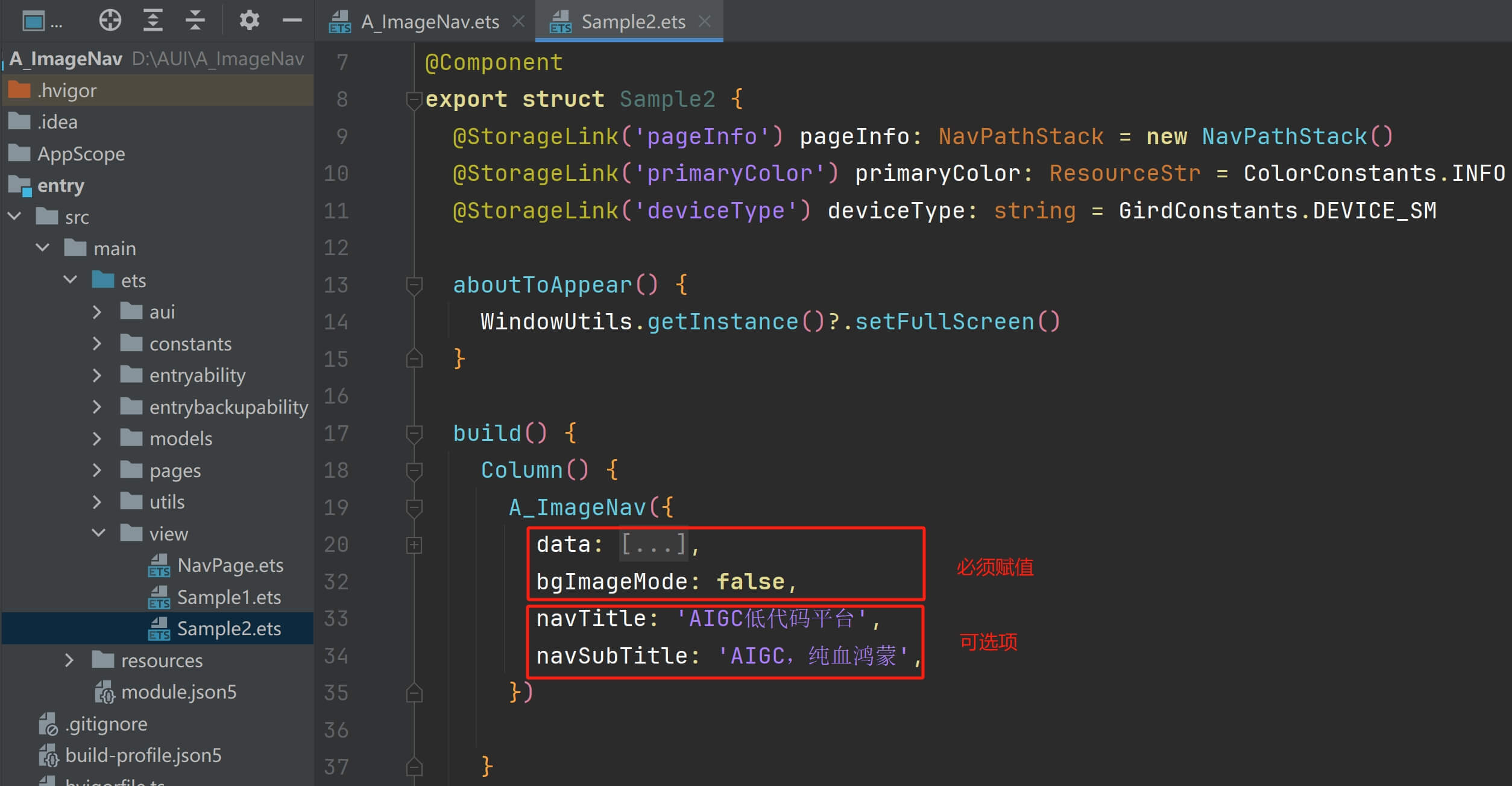Open Sample1.ets from the view folder
The height and width of the screenshot is (786, 1512).
(228, 597)
